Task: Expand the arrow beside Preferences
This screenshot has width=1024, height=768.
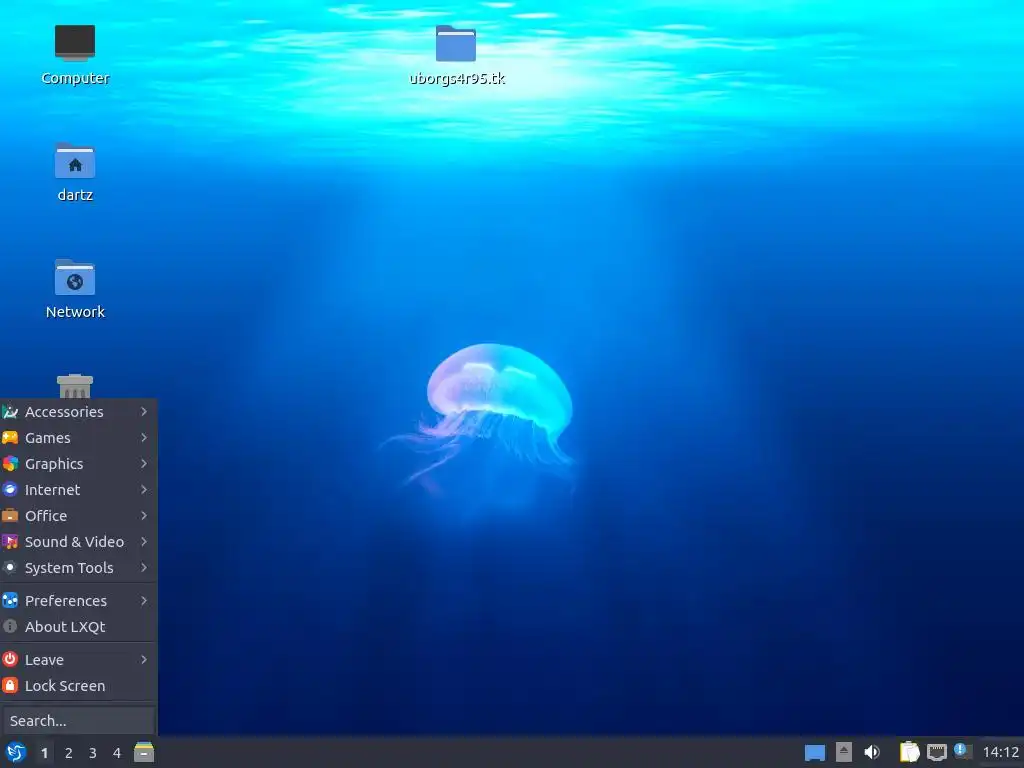Action: [x=144, y=601]
